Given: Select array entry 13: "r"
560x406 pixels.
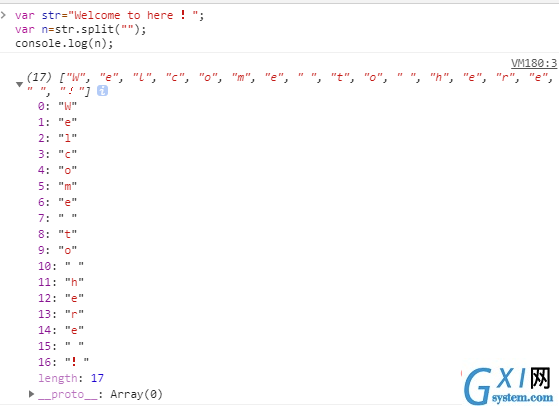Looking at the screenshot, I should pos(61,314).
